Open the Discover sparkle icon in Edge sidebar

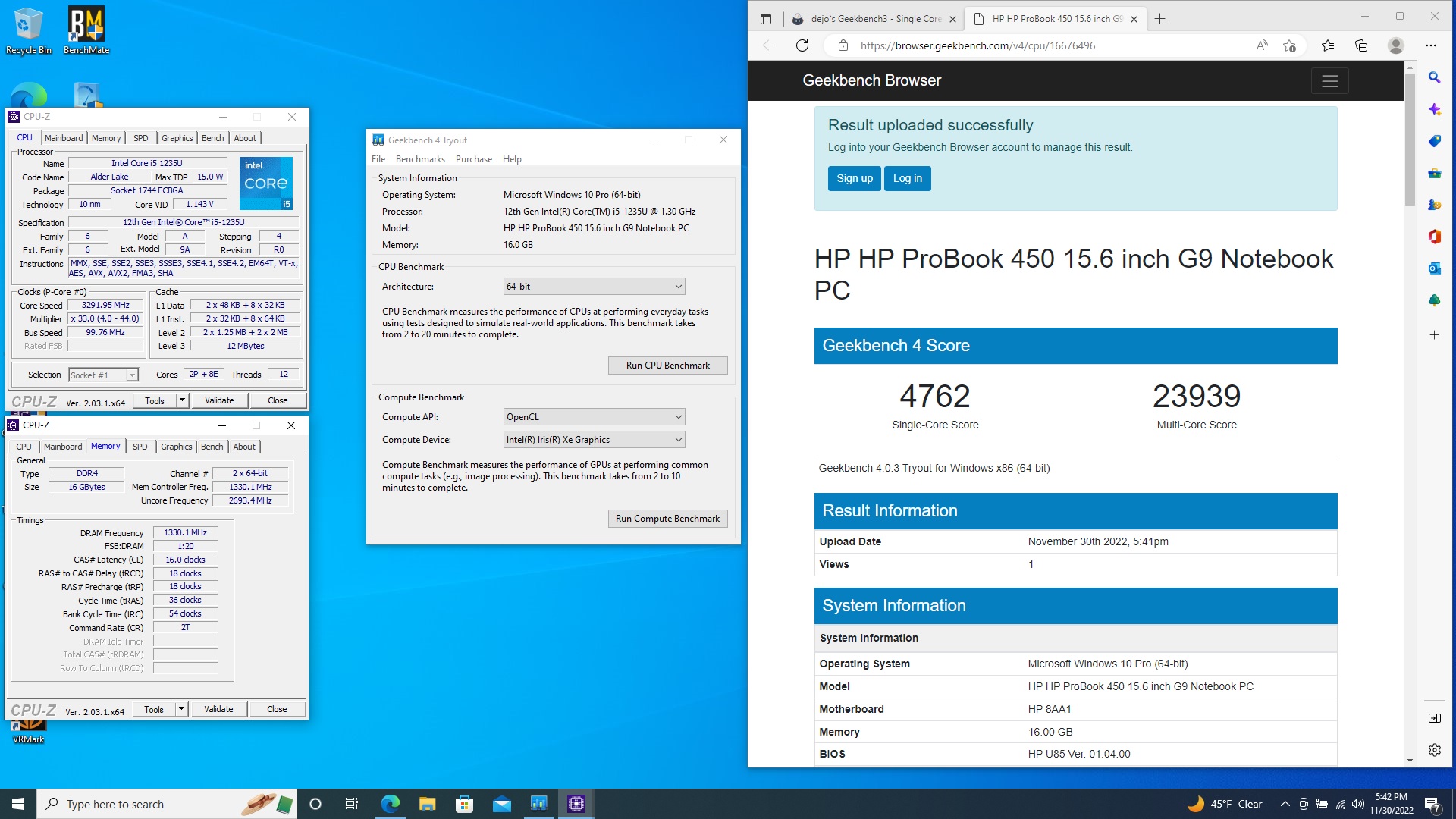coord(1434,109)
